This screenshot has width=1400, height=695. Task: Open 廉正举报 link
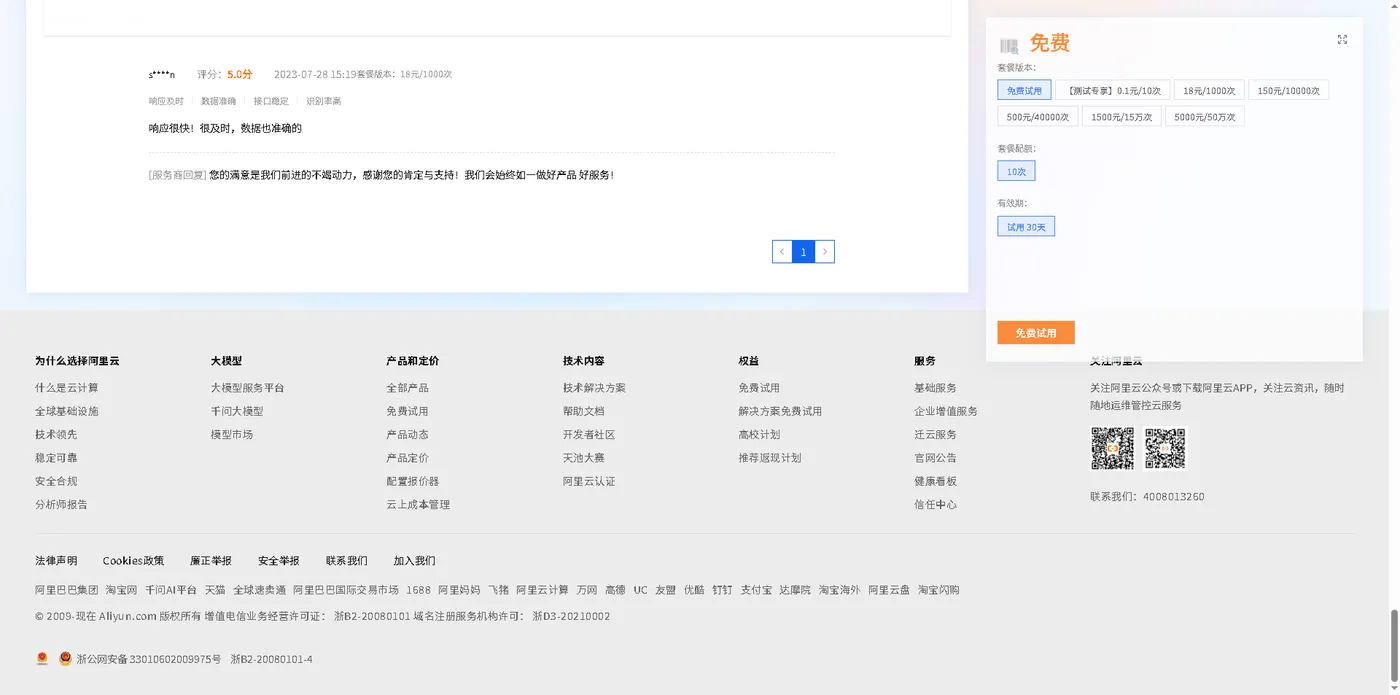[211, 561]
